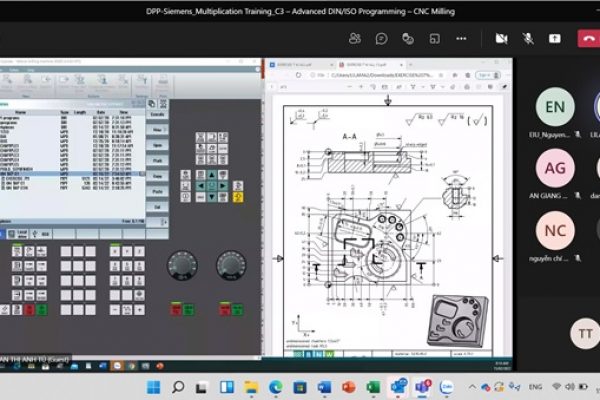Select the AG participant avatar
The image size is (600, 400).
click(x=555, y=168)
